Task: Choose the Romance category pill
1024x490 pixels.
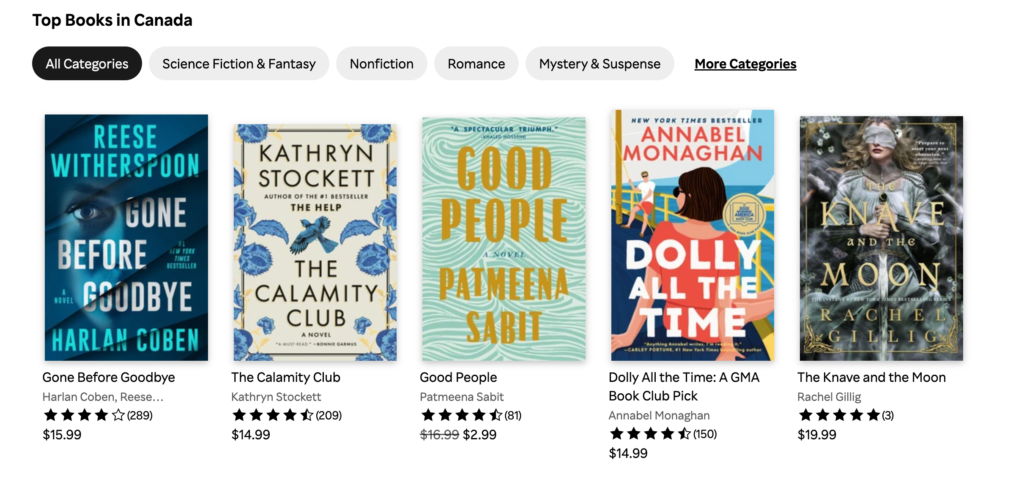Action: pos(476,63)
